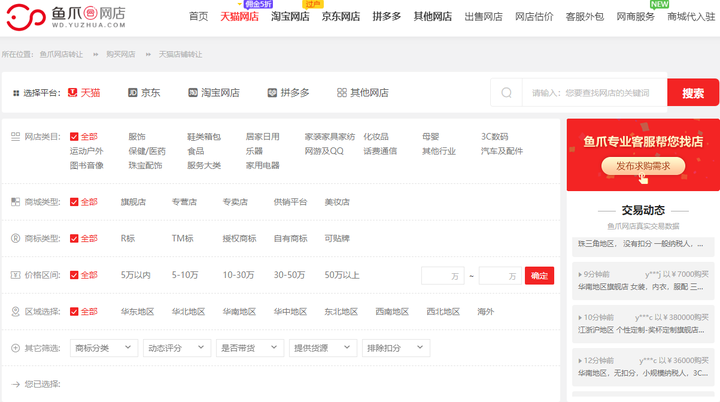Open the 排除扣分 dropdown
This screenshot has height=402, width=720.
pos(396,348)
